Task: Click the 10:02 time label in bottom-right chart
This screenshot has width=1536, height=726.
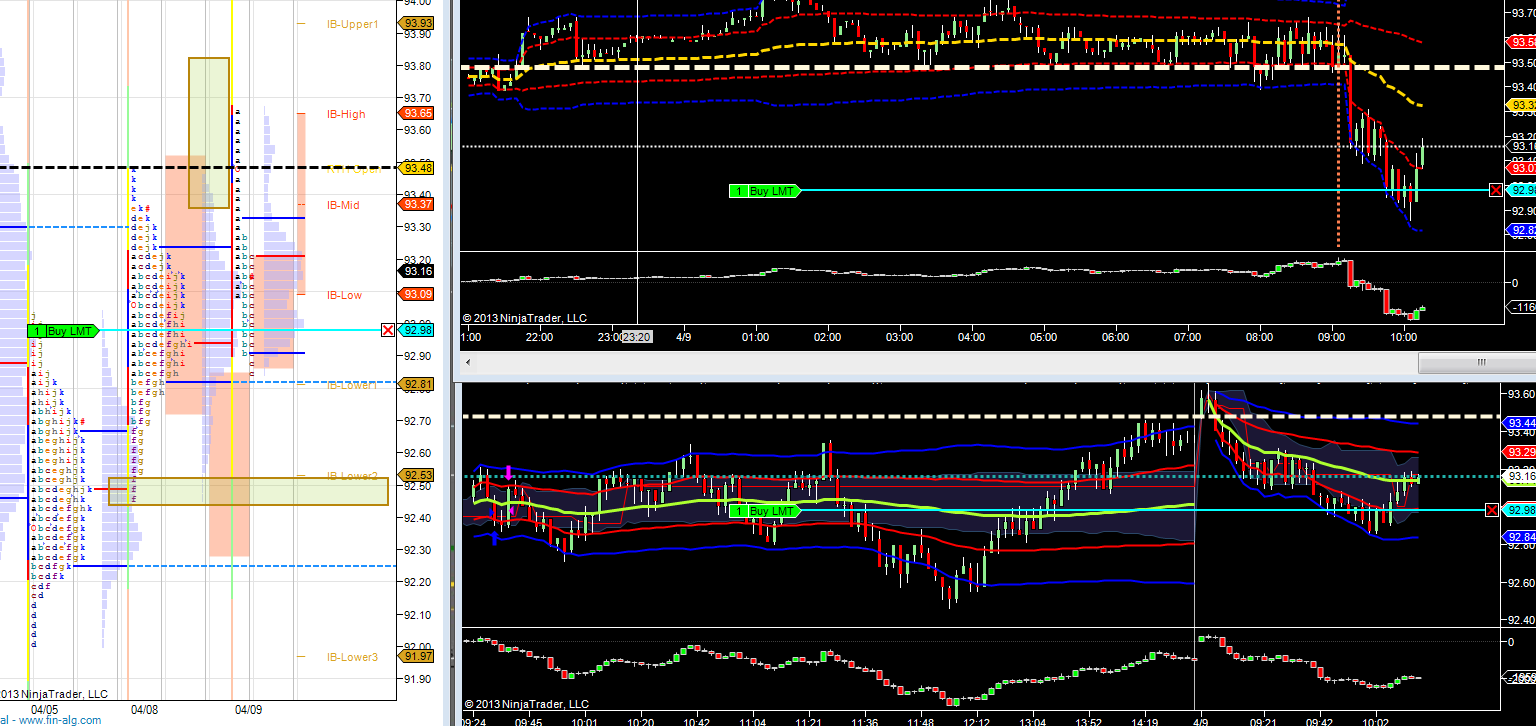Action: [1376, 721]
